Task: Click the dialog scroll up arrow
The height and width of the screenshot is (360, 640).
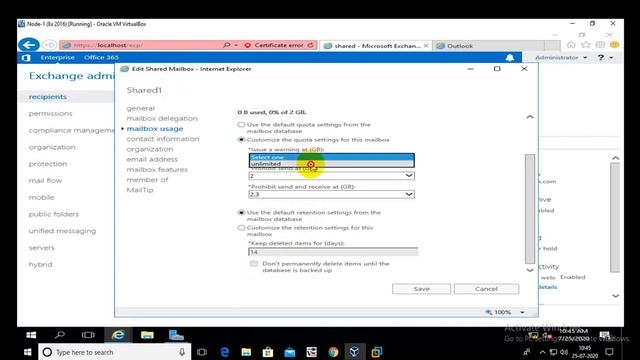Action: coord(530,117)
